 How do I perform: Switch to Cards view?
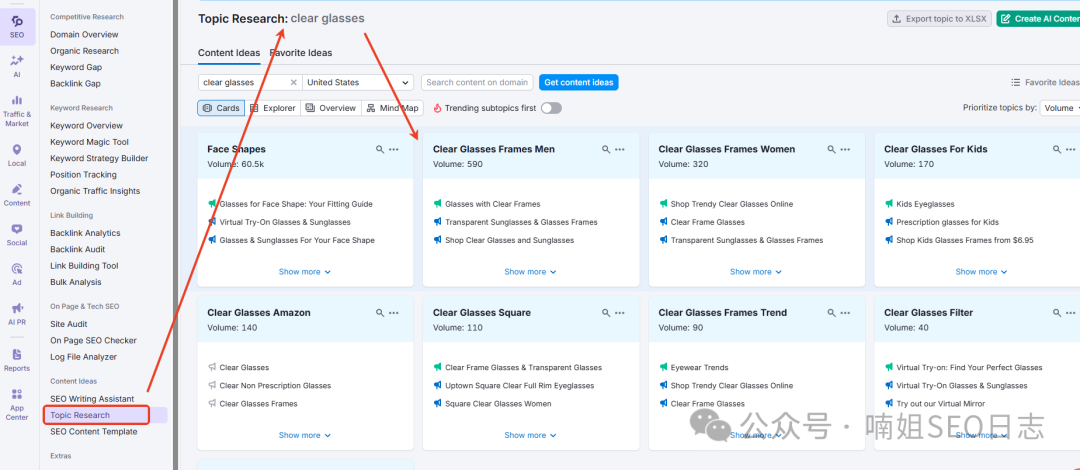(x=221, y=108)
